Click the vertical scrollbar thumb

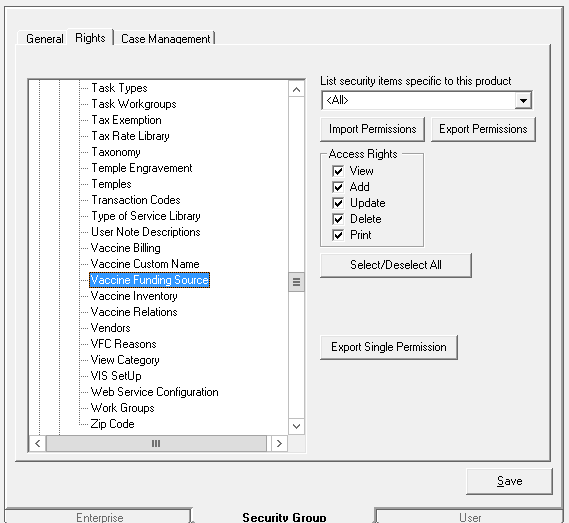296,282
